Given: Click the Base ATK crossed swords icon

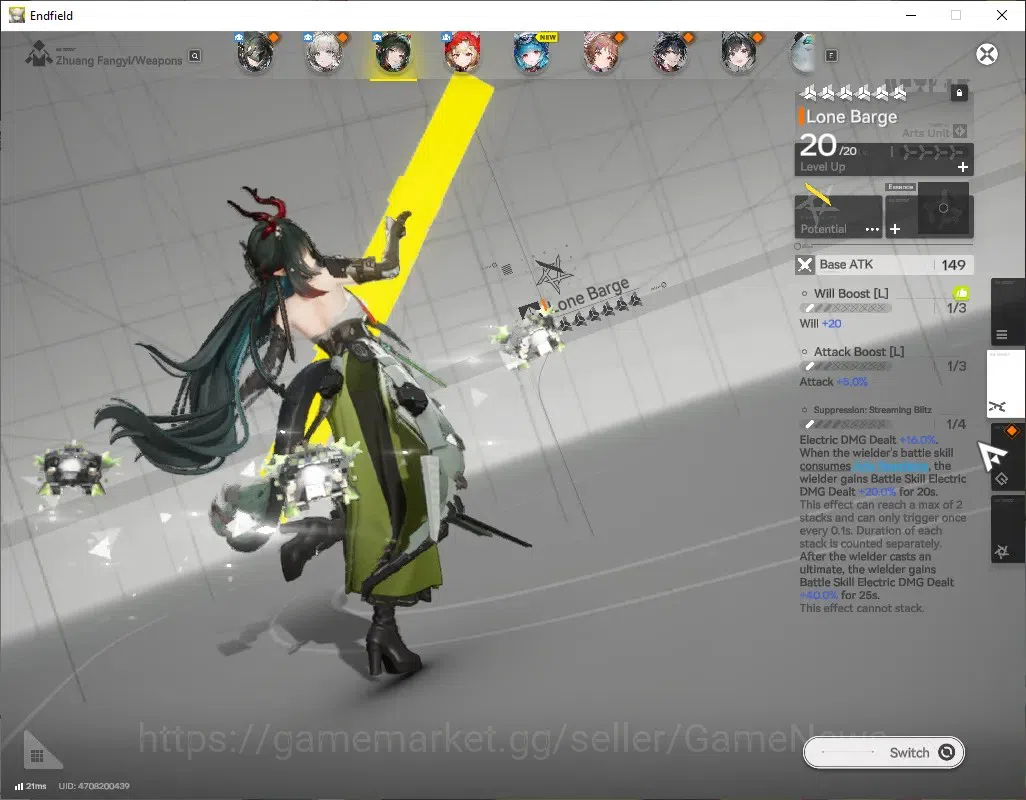Looking at the screenshot, I should [x=805, y=264].
